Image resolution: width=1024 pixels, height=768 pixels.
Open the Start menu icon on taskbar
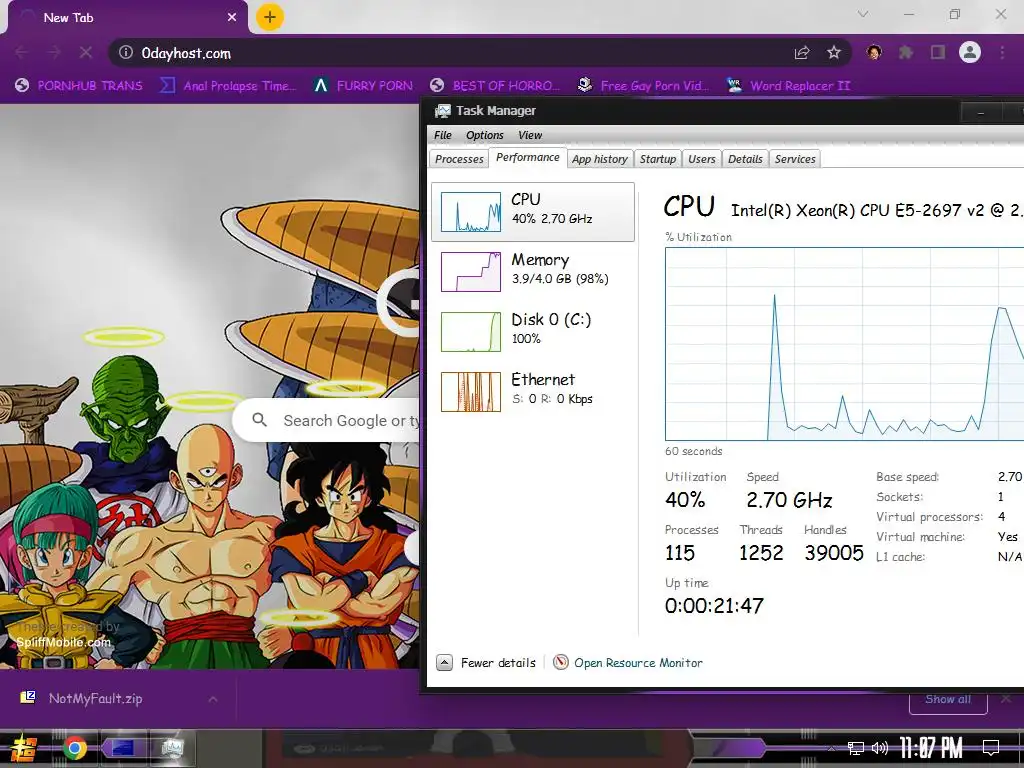click(23, 748)
